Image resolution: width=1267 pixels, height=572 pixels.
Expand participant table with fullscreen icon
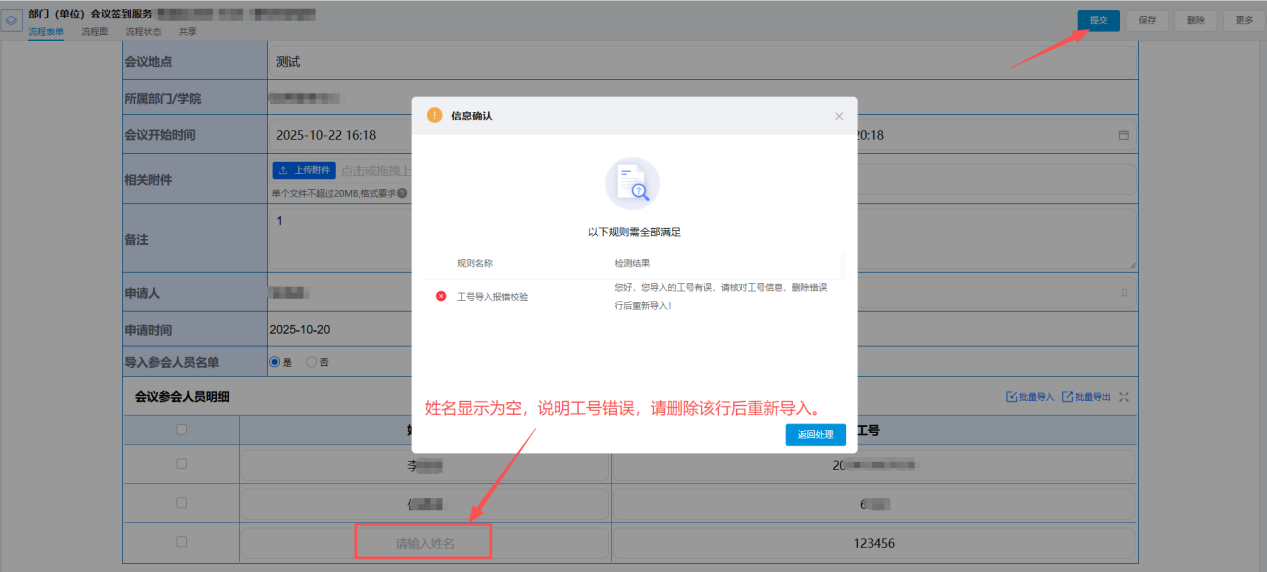1124,397
